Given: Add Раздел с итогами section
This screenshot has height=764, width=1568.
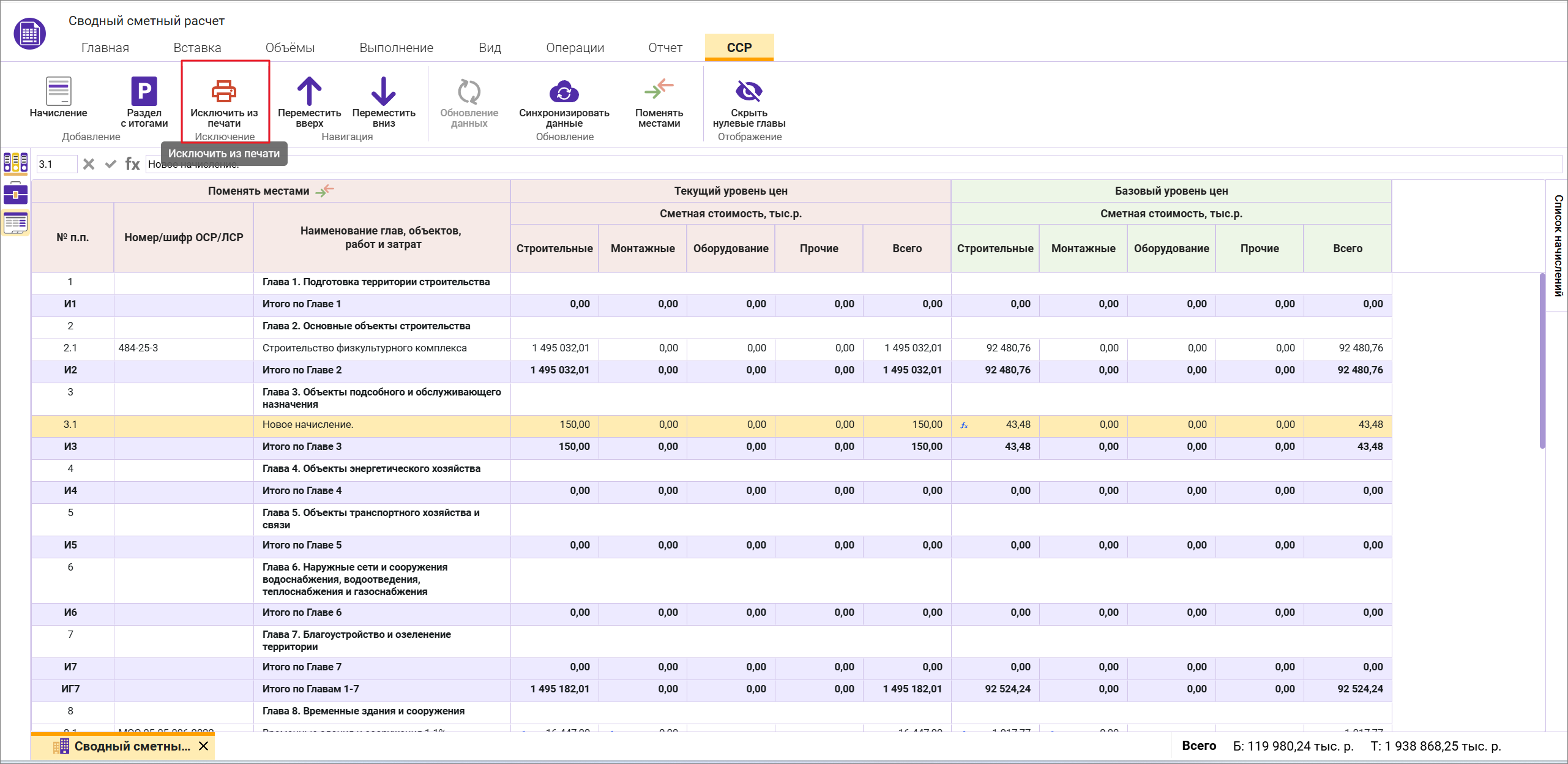Looking at the screenshot, I should (x=144, y=92).
